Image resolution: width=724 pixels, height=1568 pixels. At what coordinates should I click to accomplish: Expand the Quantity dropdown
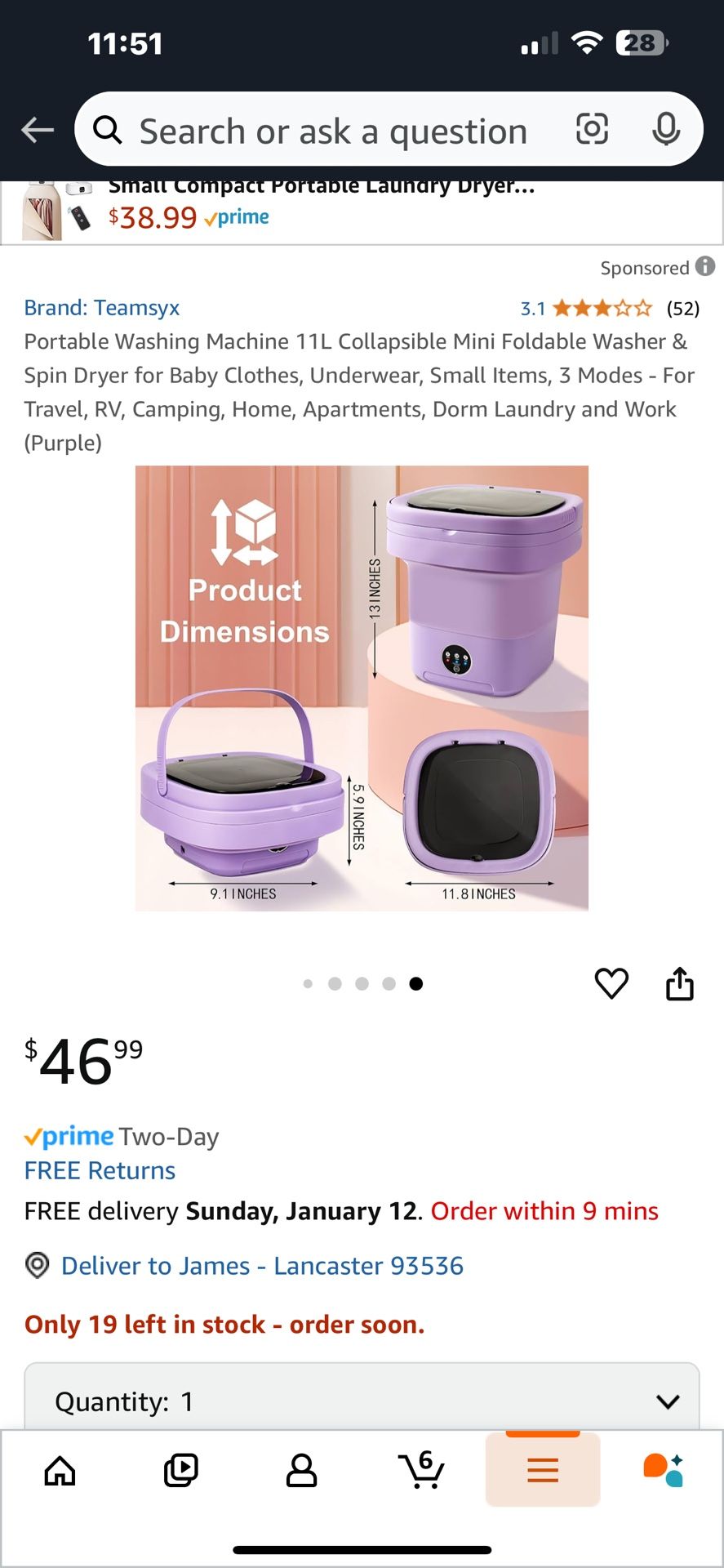coord(362,1401)
